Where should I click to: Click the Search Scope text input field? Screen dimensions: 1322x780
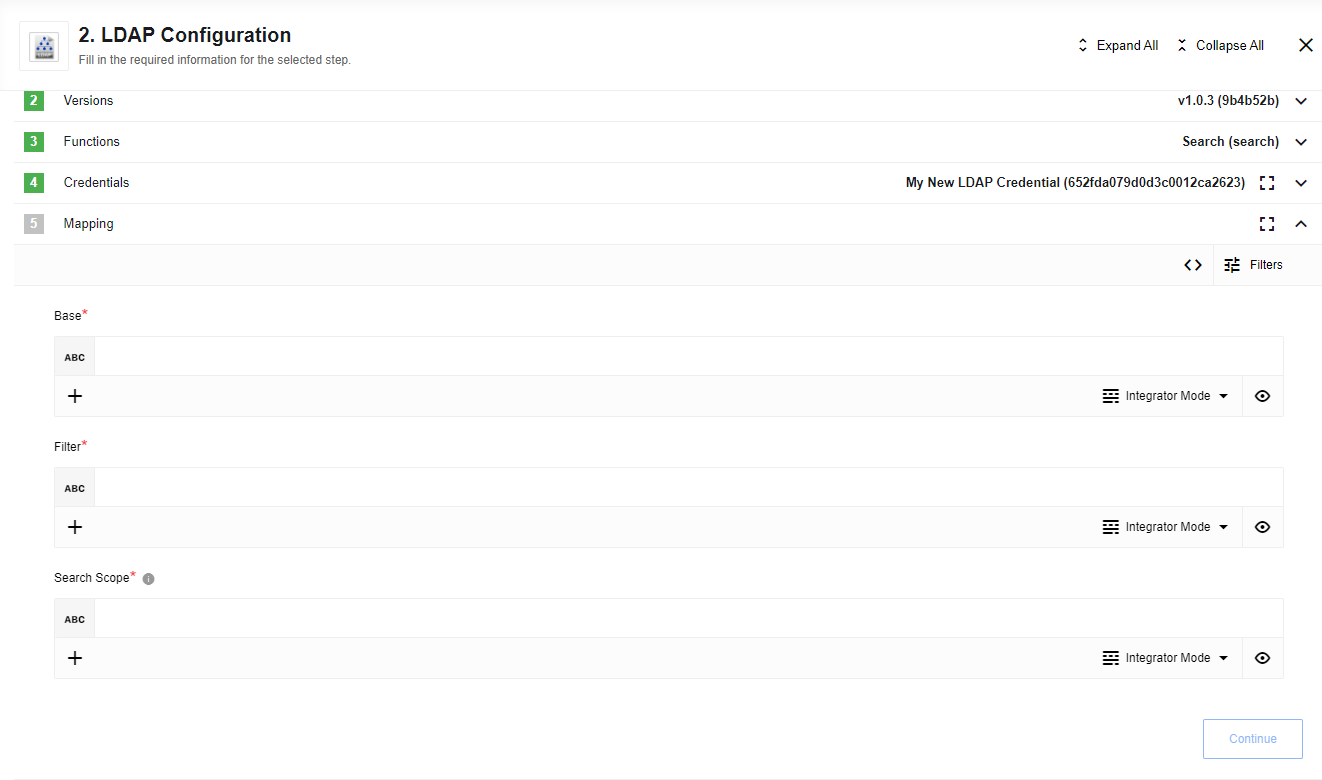point(688,619)
